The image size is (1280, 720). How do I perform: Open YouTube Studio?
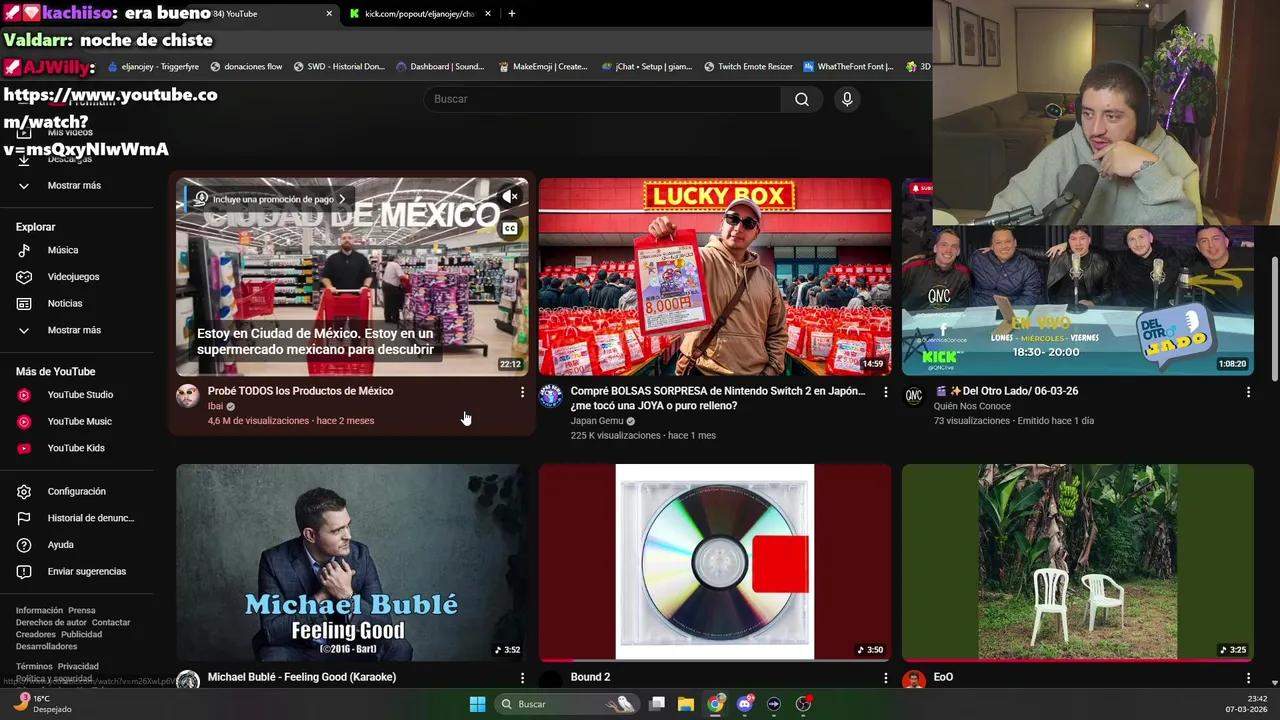(x=80, y=395)
